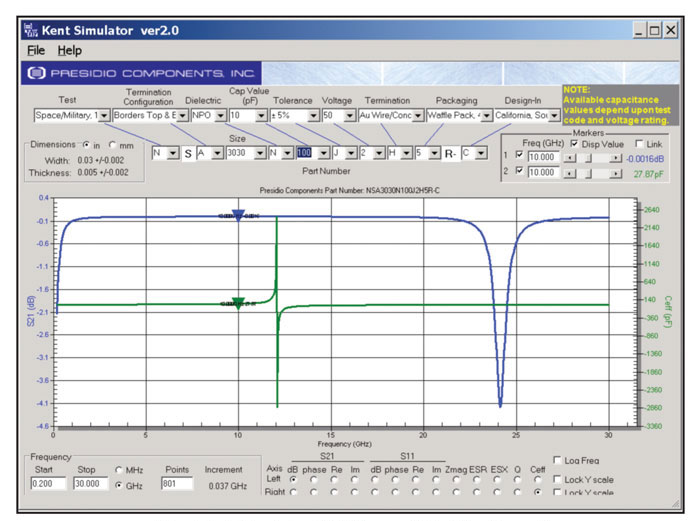Image resolution: width=700 pixels, height=521 pixels.
Task: Toggle marker 2 enable checkbox
Action: 519,171
